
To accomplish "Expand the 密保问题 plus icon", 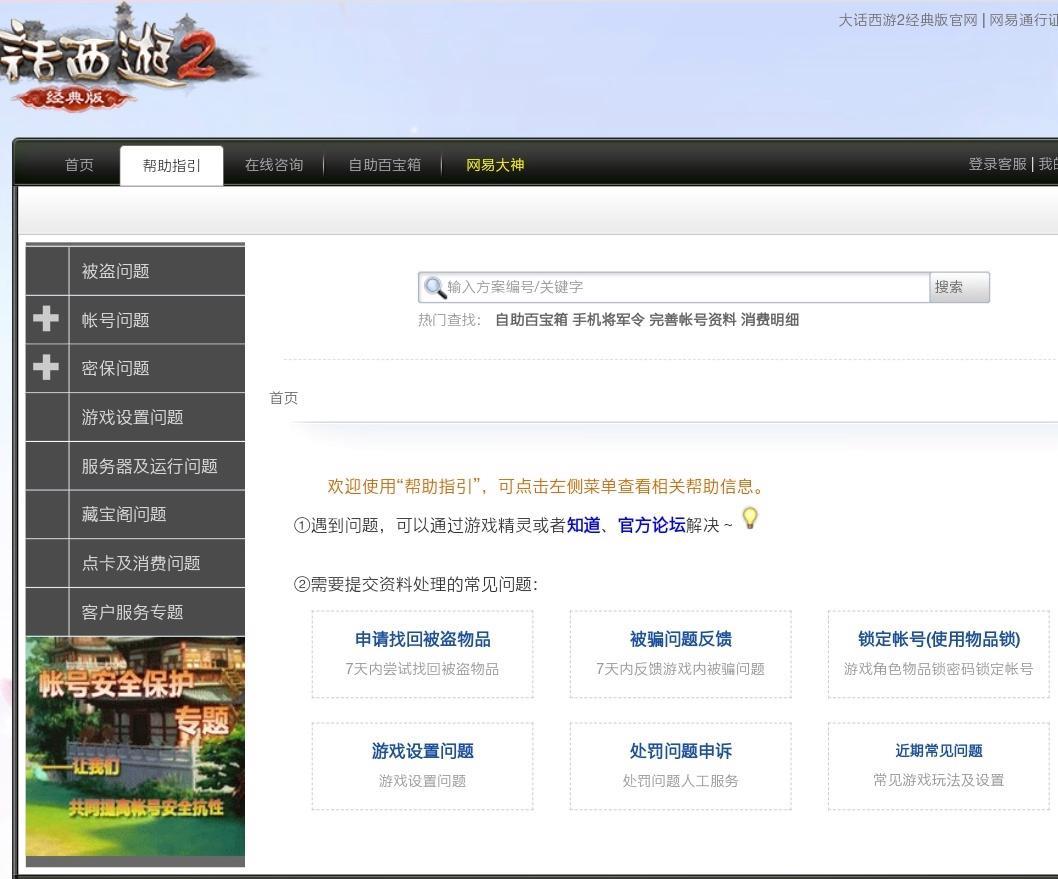I will 46,368.
